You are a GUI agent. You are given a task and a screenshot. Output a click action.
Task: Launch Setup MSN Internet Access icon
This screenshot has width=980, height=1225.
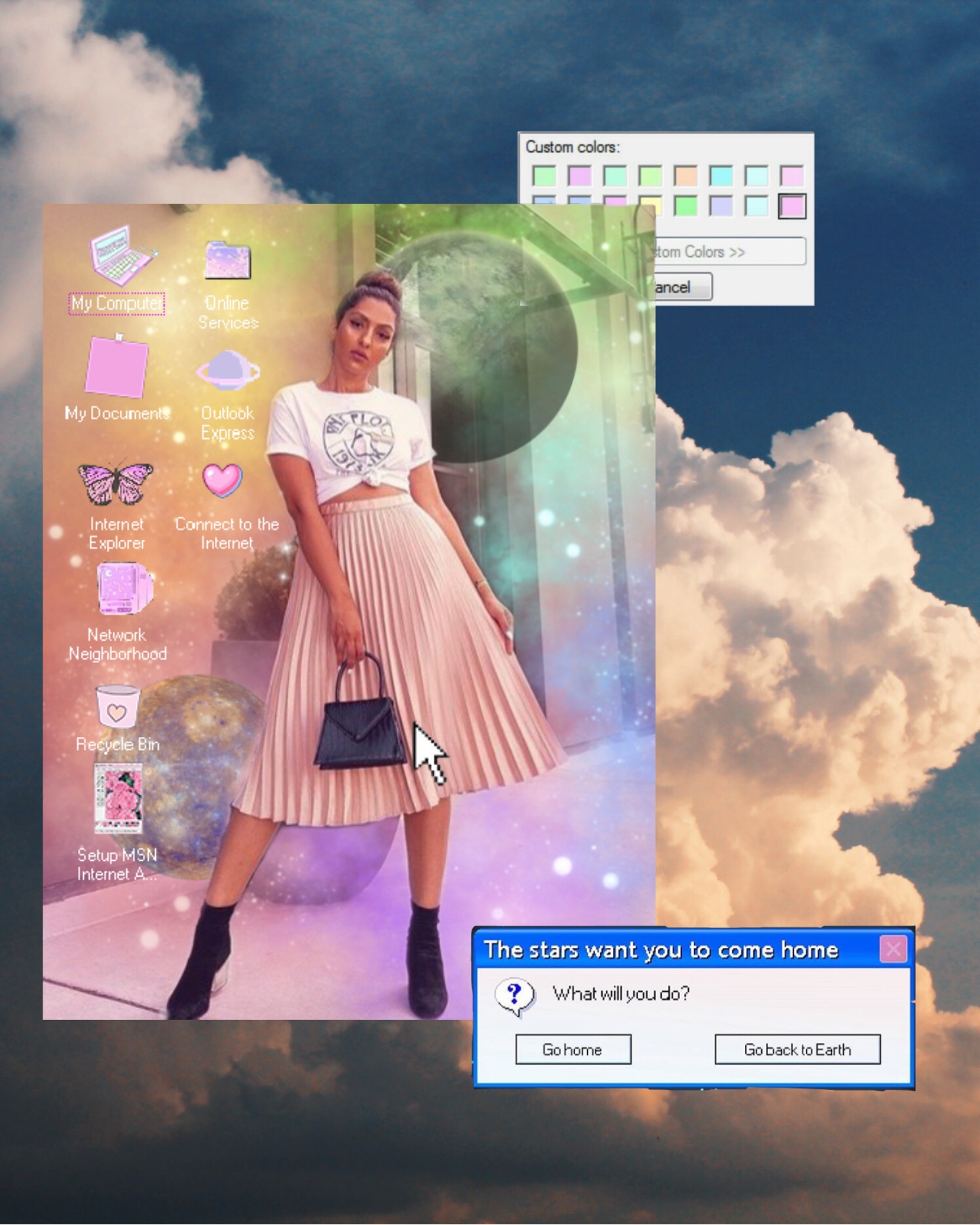coord(118,799)
